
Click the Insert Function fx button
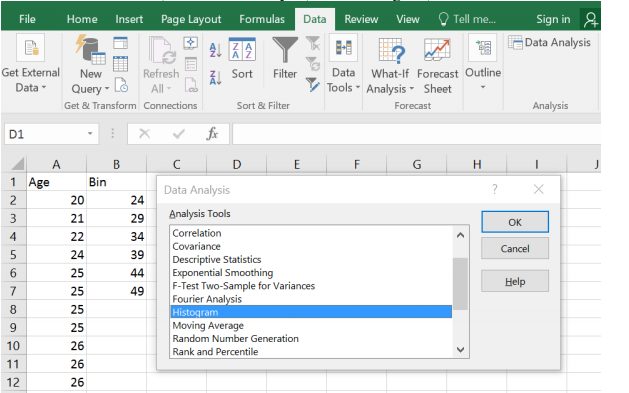(x=212, y=134)
